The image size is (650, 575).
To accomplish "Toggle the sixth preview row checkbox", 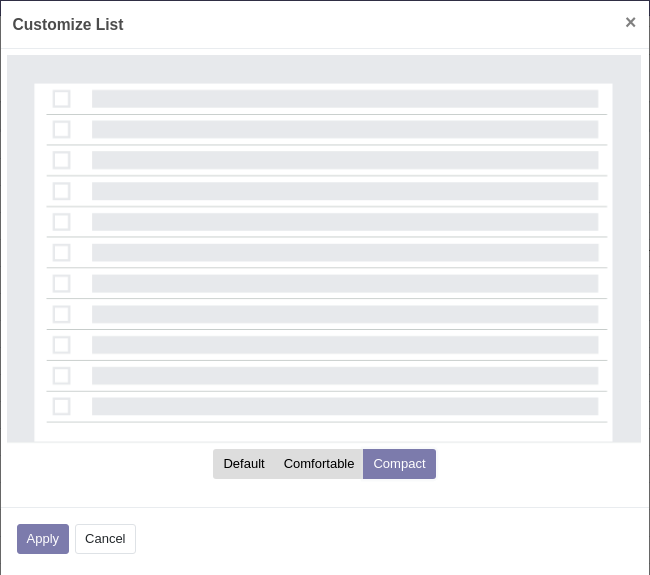I will point(62,252).
